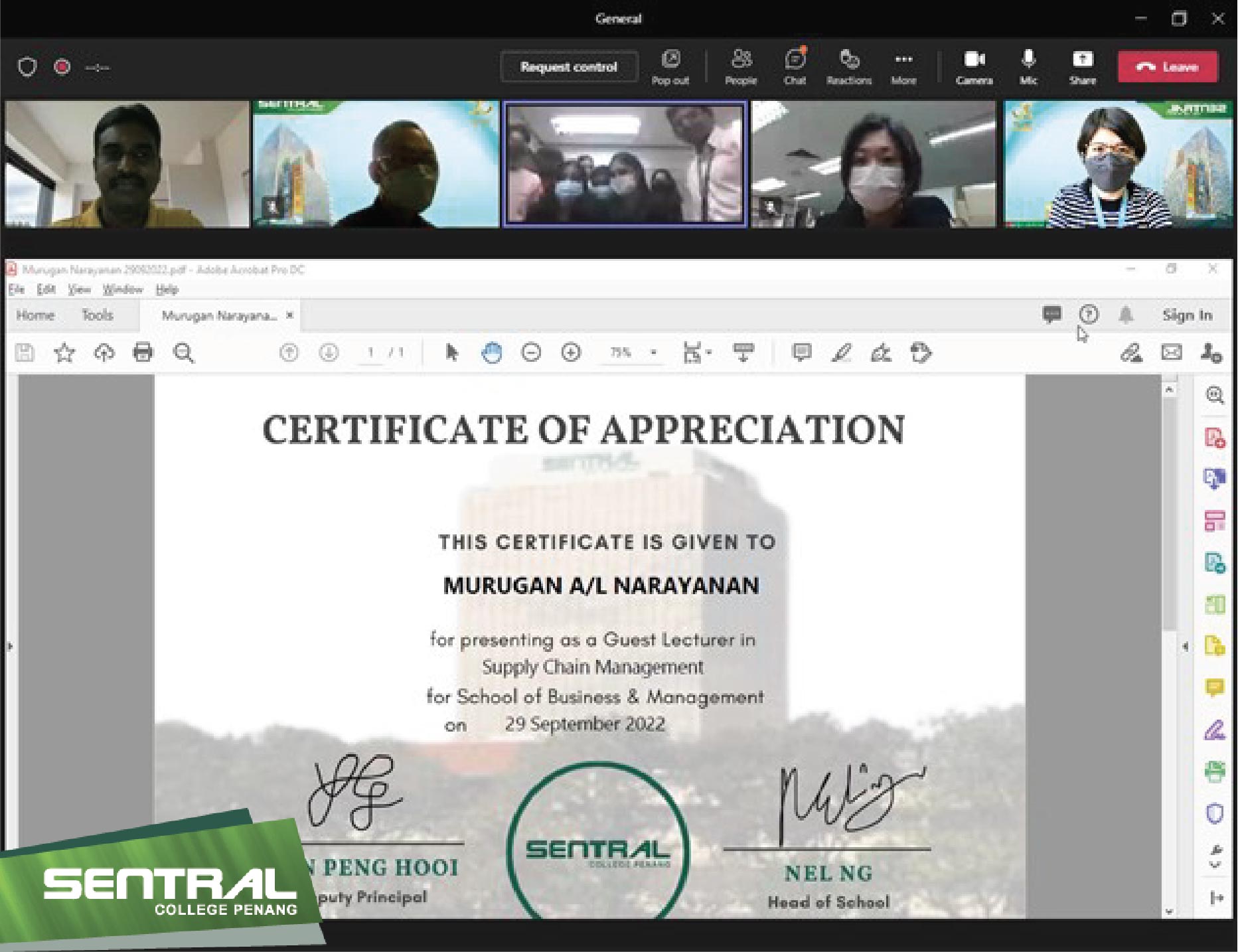
Task: Click the scroll down arrow of document
Action: click(1170, 912)
